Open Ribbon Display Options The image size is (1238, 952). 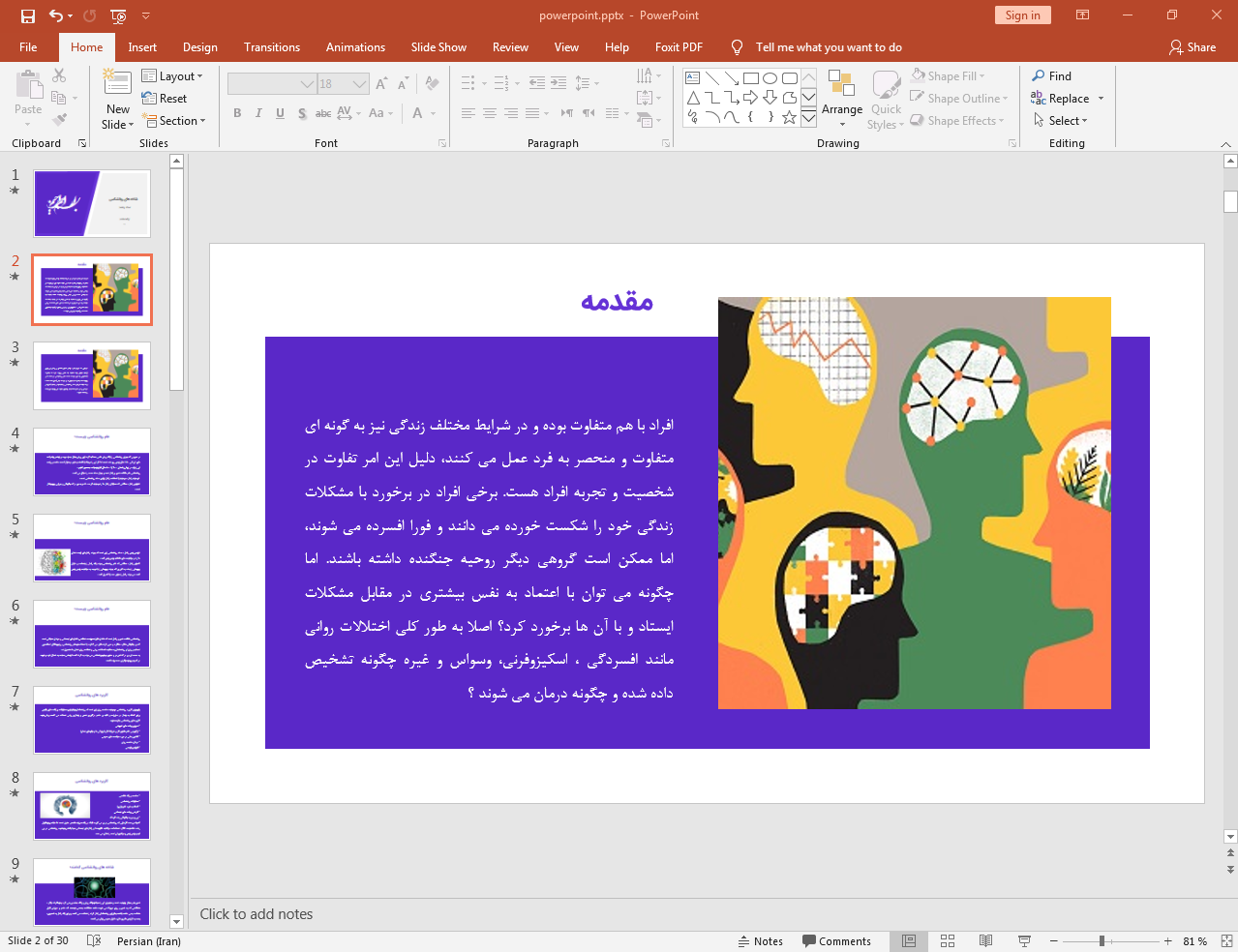click(1082, 15)
